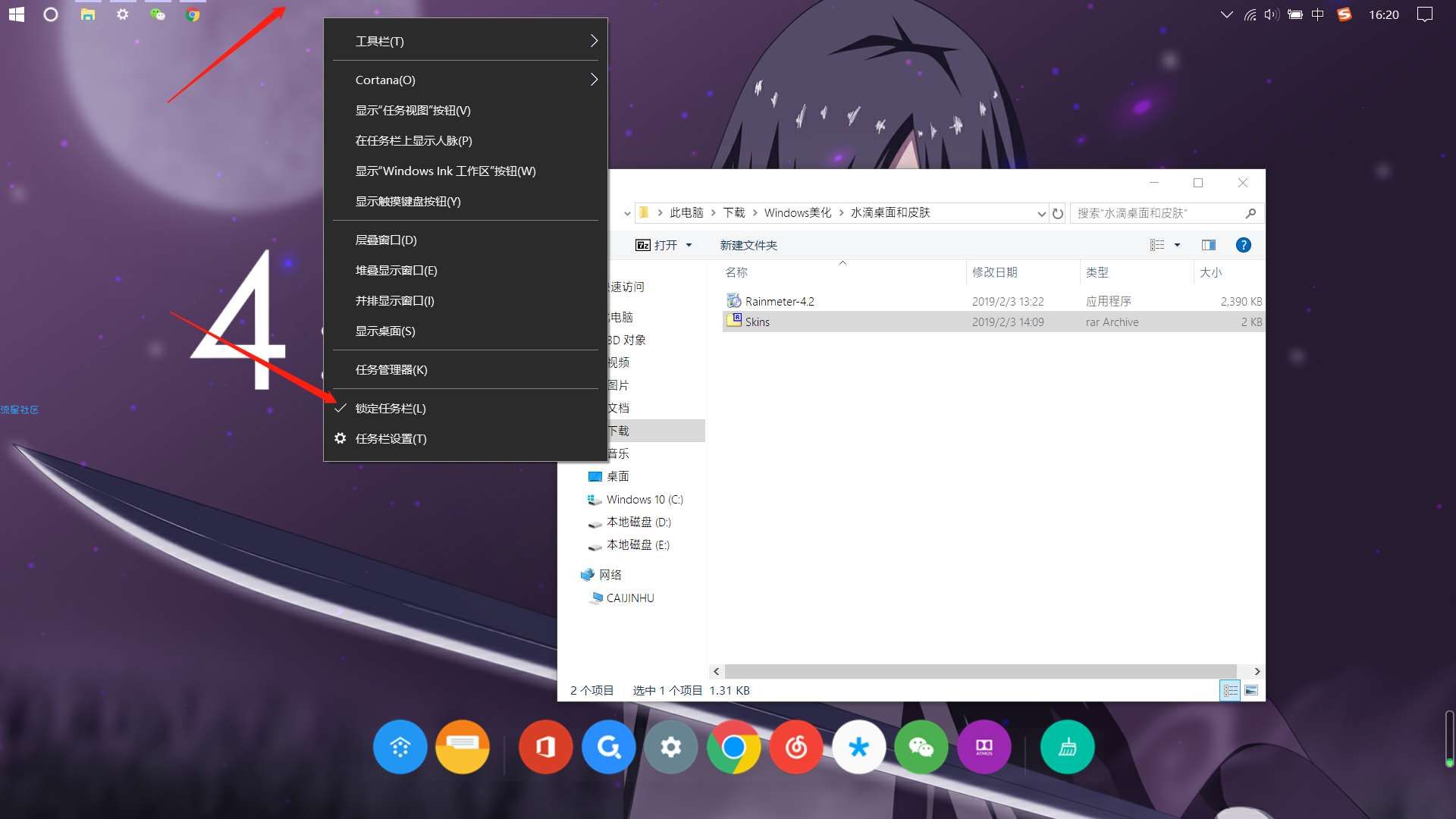Click the Wi-Fi network tray icon

point(1250,14)
